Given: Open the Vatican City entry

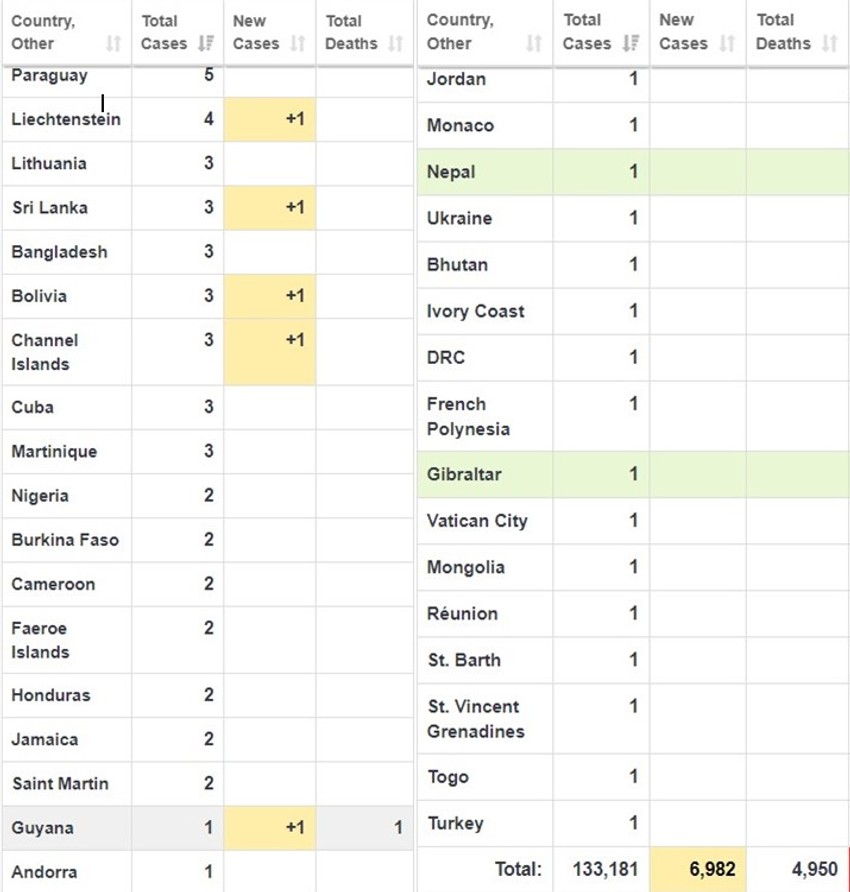Looking at the screenshot, I should (x=477, y=521).
